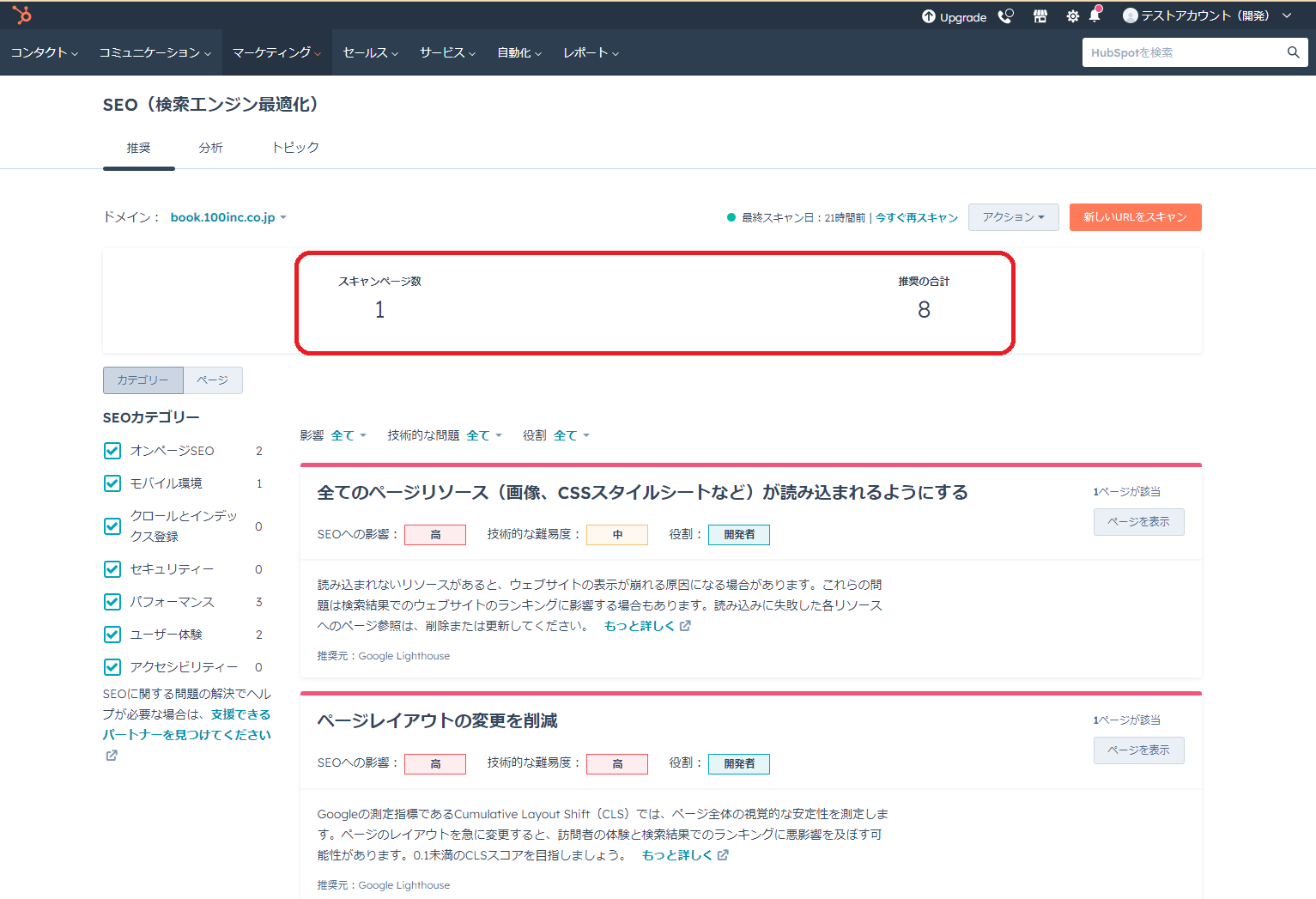This screenshot has height=899, width=1316.
Task: Select the 推奨 tab
Action: click(139, 148)
